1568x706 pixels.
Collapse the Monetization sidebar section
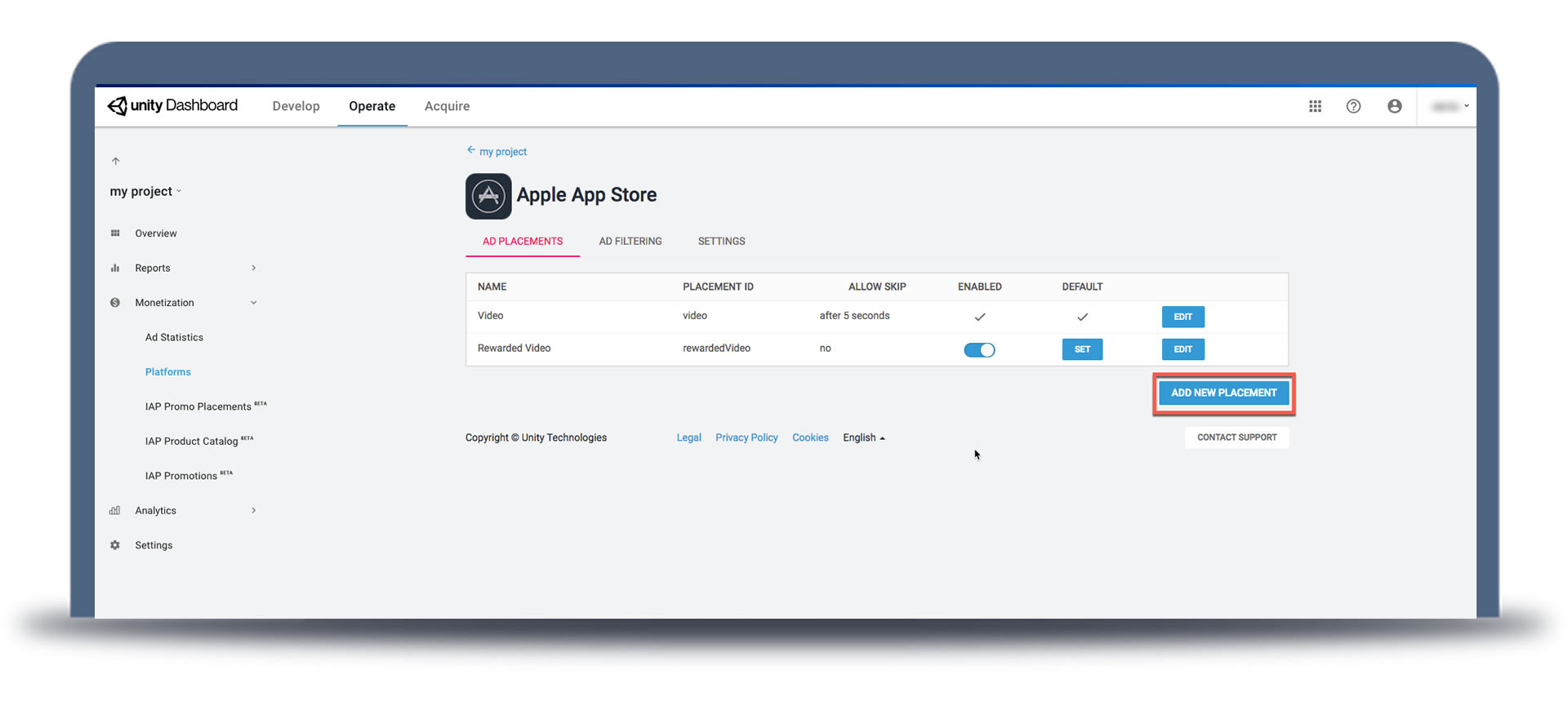[254, 303]
